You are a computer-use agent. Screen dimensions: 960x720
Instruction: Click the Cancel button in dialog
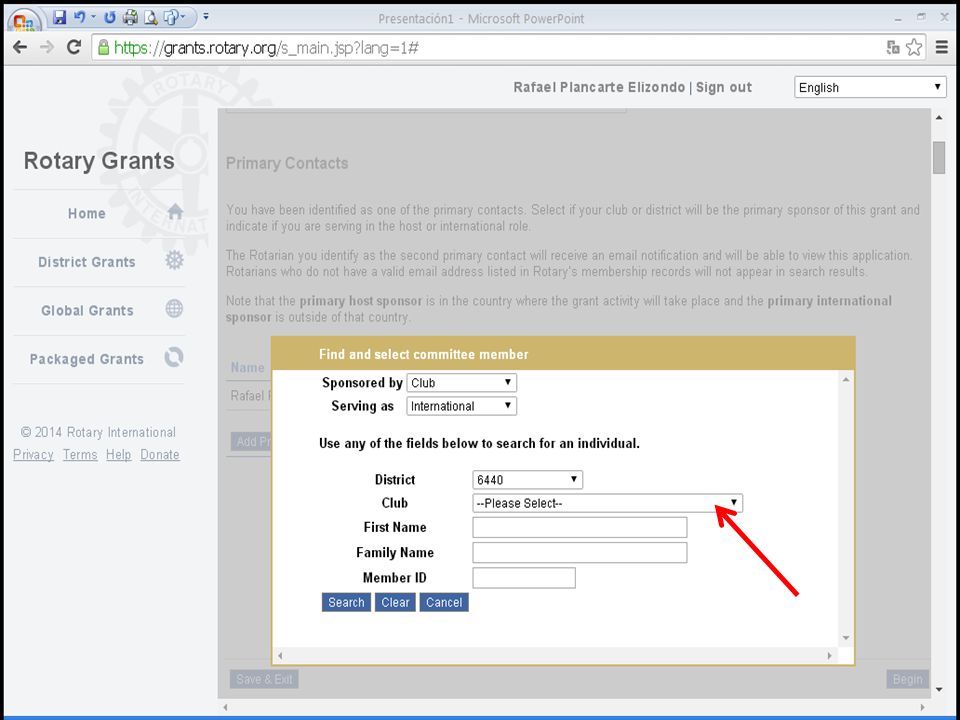(x=444, y=602)
